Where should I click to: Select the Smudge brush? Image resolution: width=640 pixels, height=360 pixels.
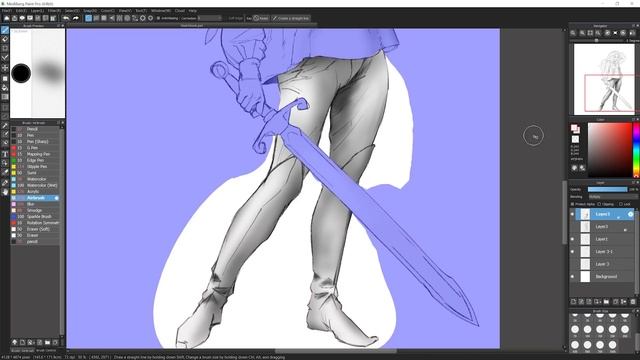click(x=35, y=210)
